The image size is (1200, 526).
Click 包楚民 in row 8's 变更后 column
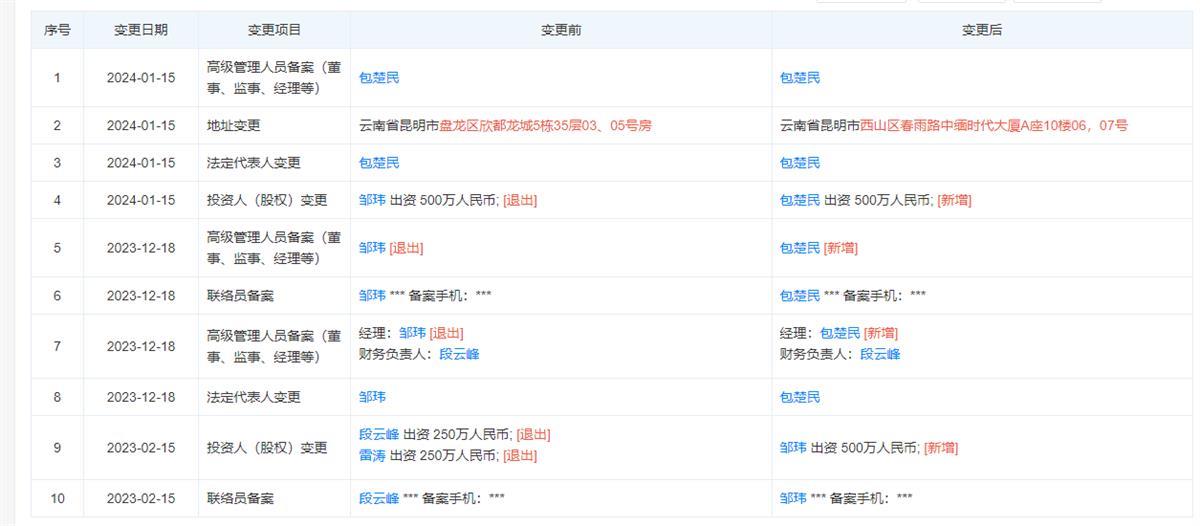[800, 397]
